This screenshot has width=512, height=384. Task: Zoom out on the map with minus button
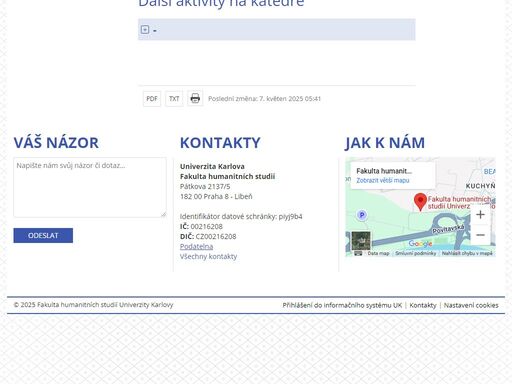pos(480,235)
